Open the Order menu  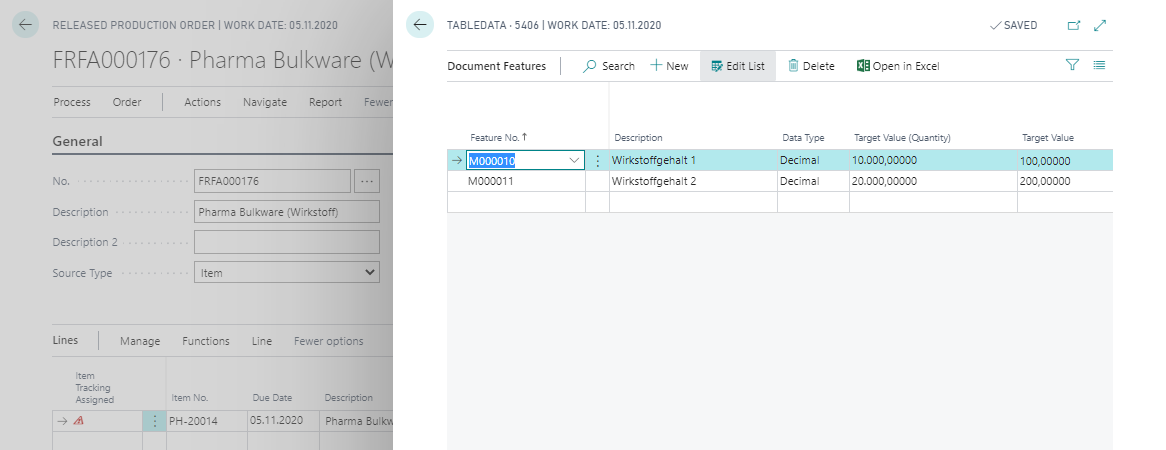tap(127, 102)
